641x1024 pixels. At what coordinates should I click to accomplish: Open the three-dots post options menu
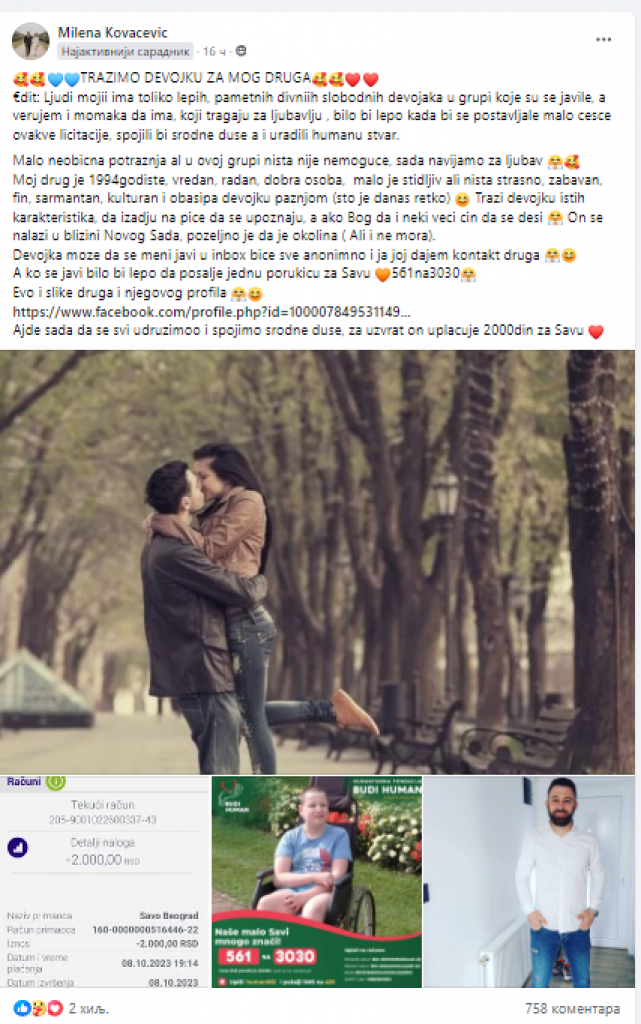click(x=603, y=40)
